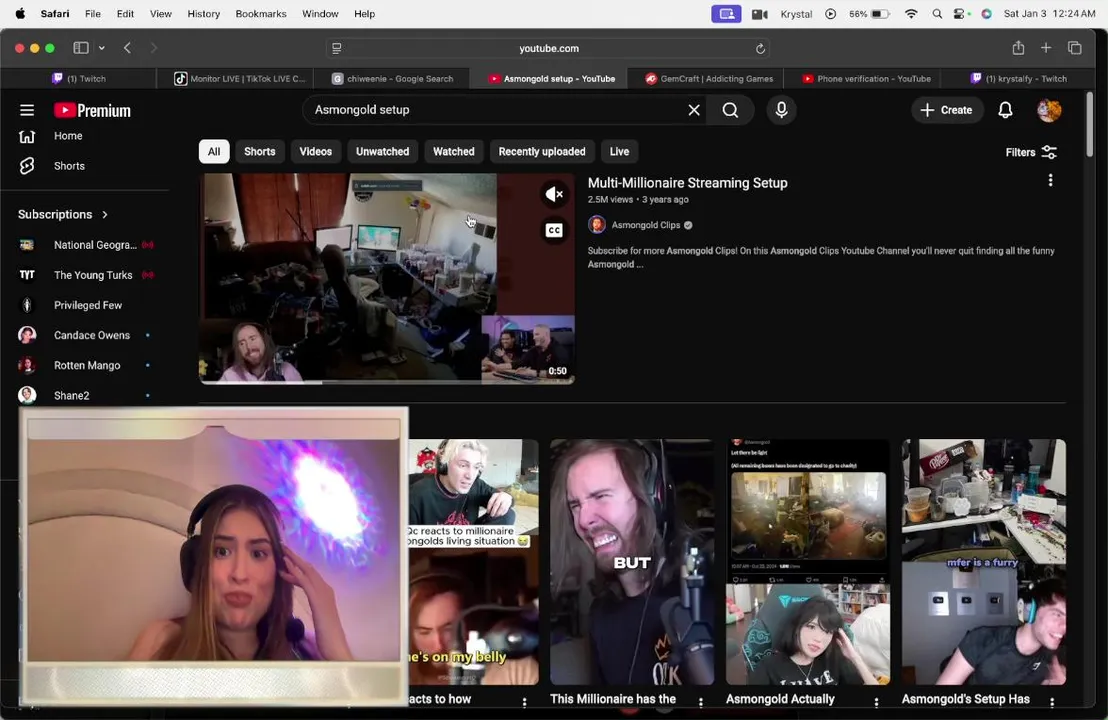This screenshot has height=720, width=1108.
Task: Toggle closed captions on the preview
Action: tap(554, 230)
